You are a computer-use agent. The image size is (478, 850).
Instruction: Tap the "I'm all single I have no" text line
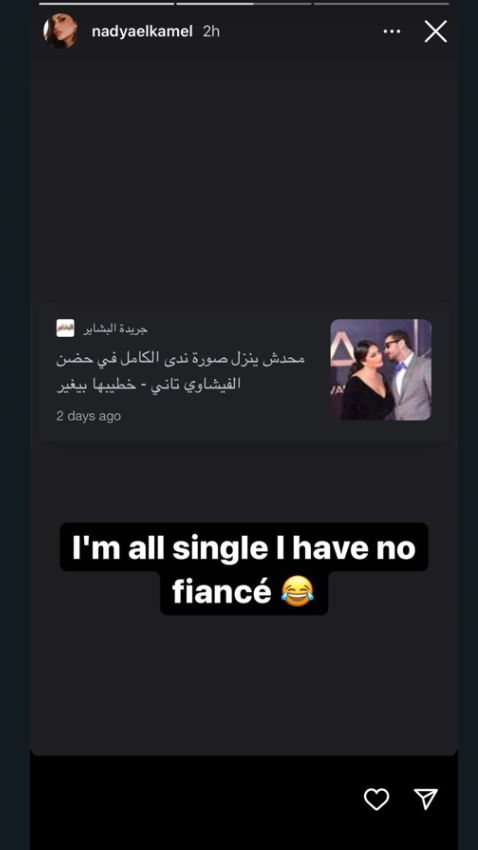pyautogui.click(x=244, y=548)
